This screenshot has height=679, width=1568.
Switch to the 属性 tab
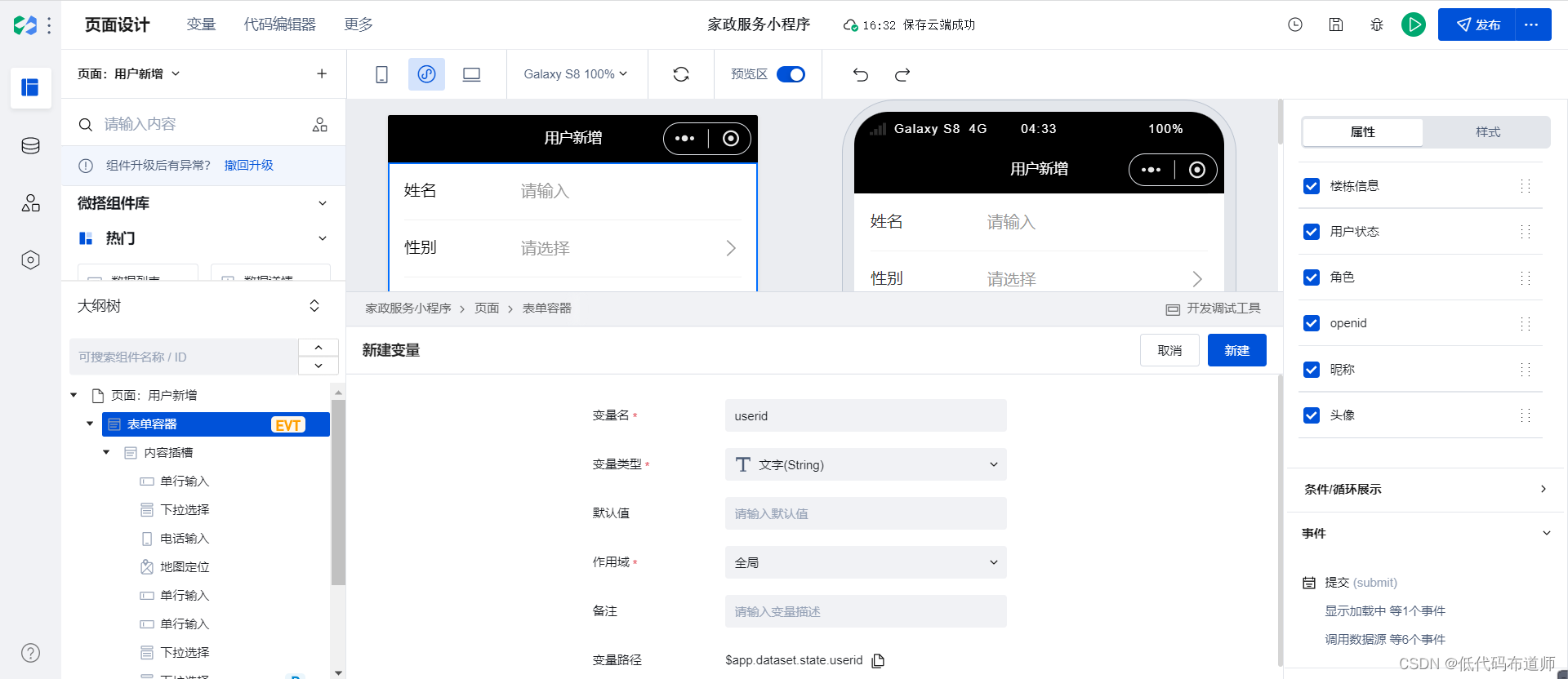coord(1363,132)
